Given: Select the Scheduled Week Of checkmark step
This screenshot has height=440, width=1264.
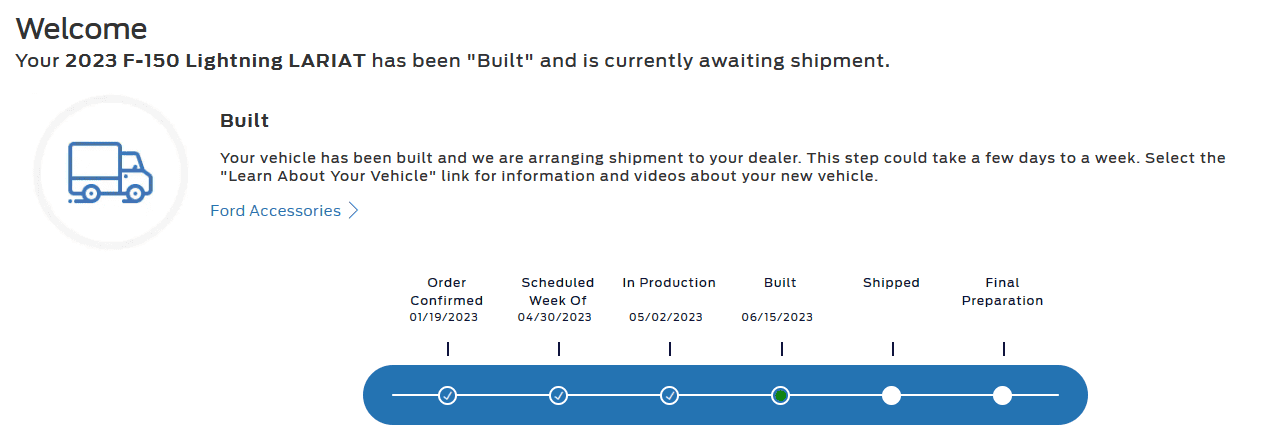Looking at the screenshot, I should 559,395.
